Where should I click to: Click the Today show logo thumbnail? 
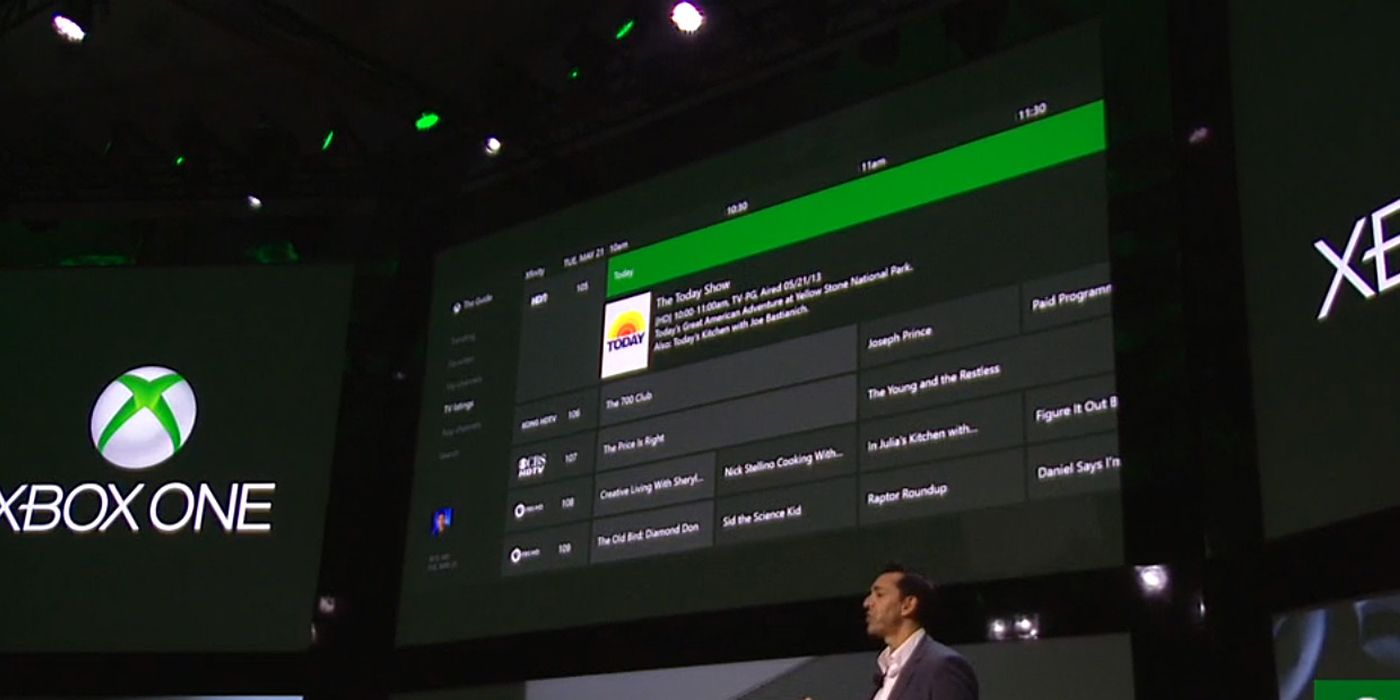[x=626, y=336]
